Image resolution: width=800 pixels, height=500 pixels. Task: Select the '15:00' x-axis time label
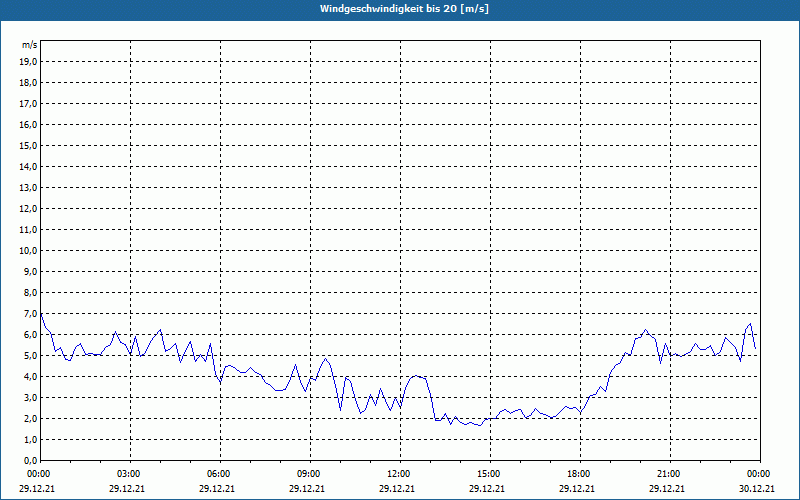[489, 474]
